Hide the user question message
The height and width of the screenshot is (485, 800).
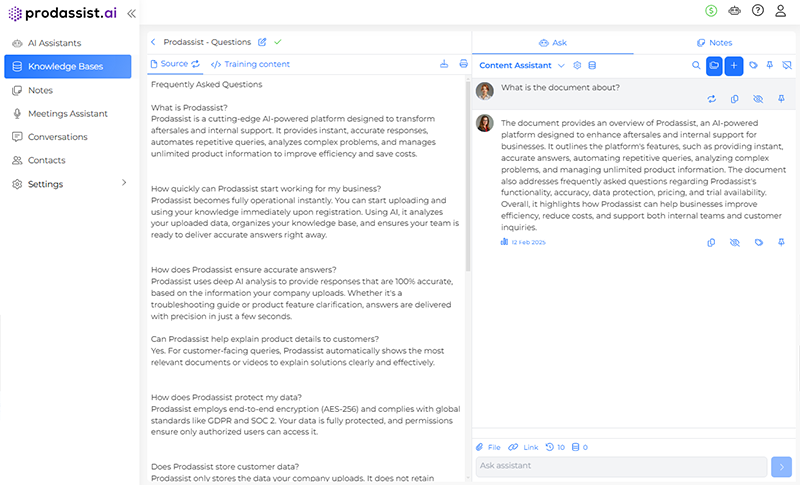click(757, 99)
